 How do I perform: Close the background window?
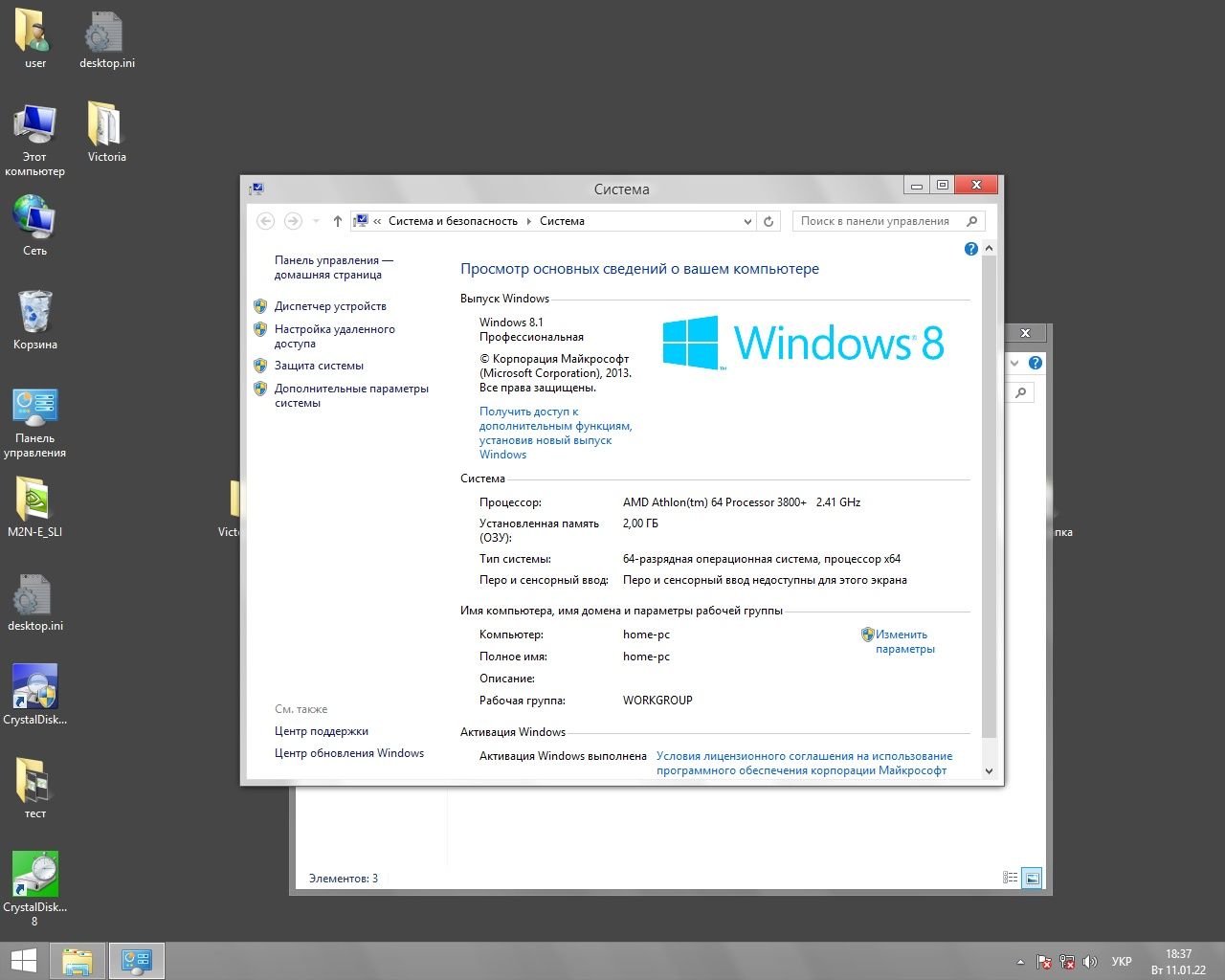(1025, 333)
